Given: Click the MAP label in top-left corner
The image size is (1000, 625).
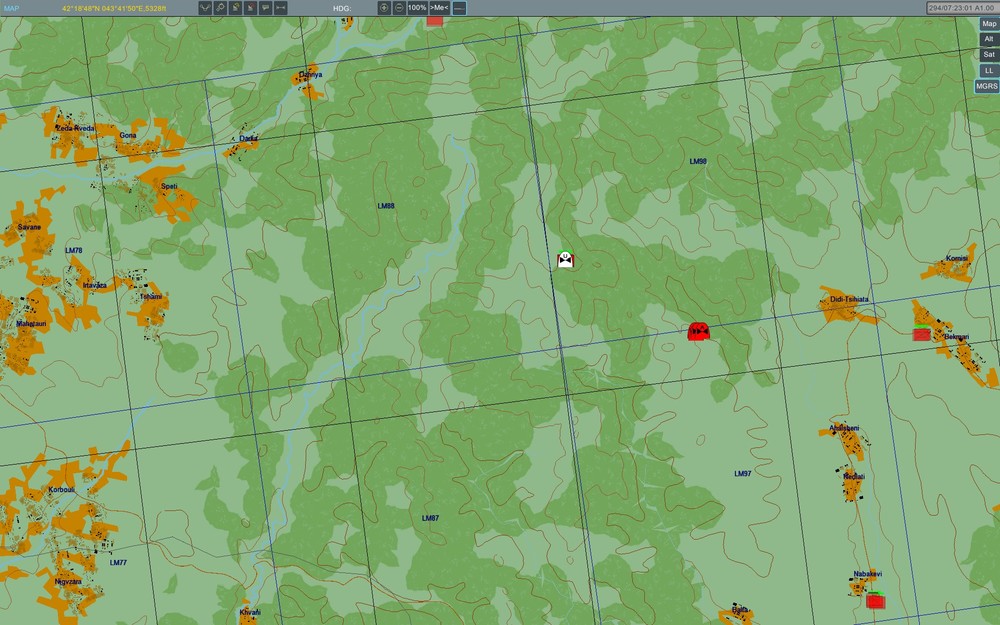Looking at the screenshot, I should click(x=11, y=8).
